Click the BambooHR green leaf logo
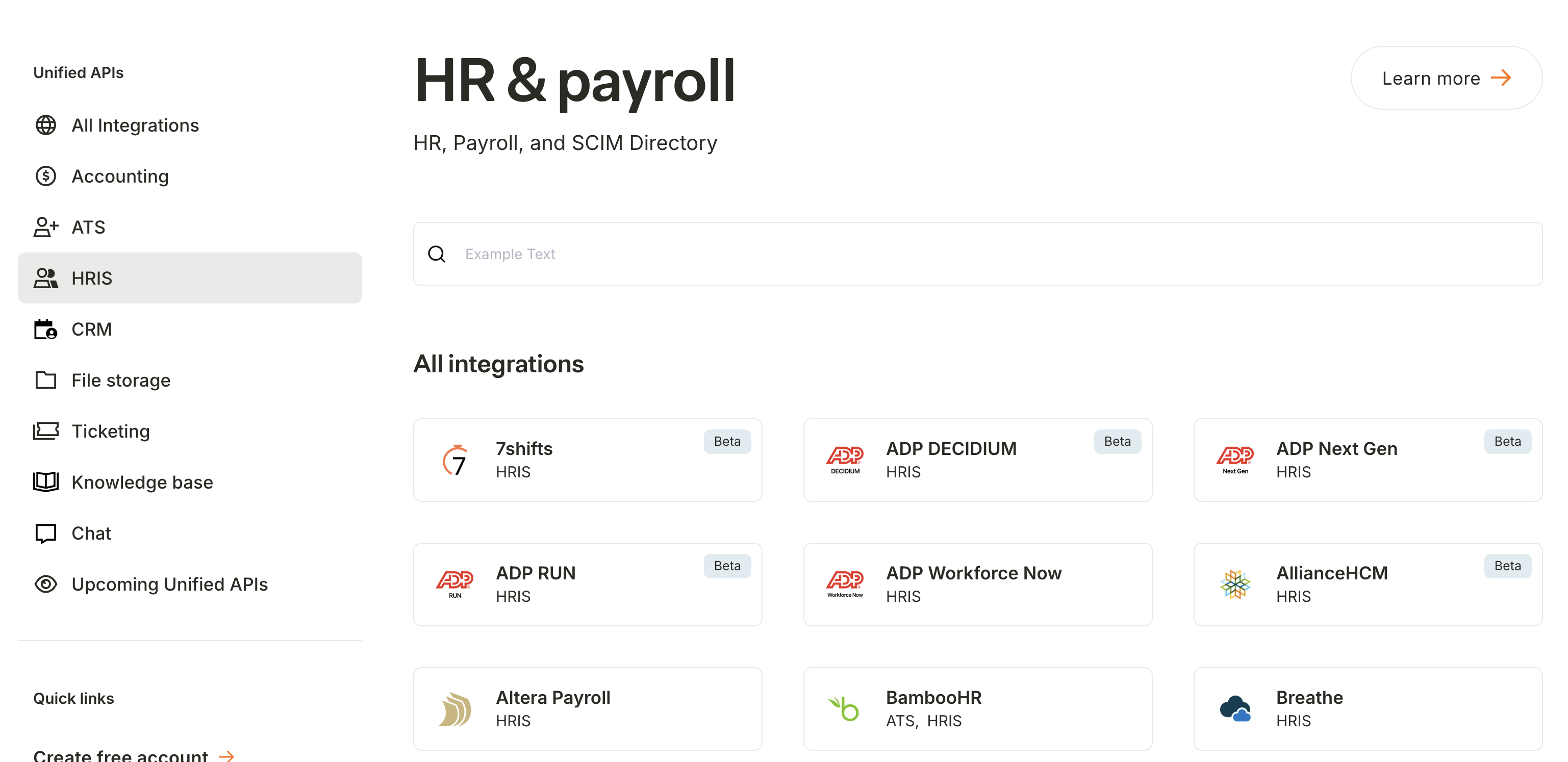 coord(844,709)
